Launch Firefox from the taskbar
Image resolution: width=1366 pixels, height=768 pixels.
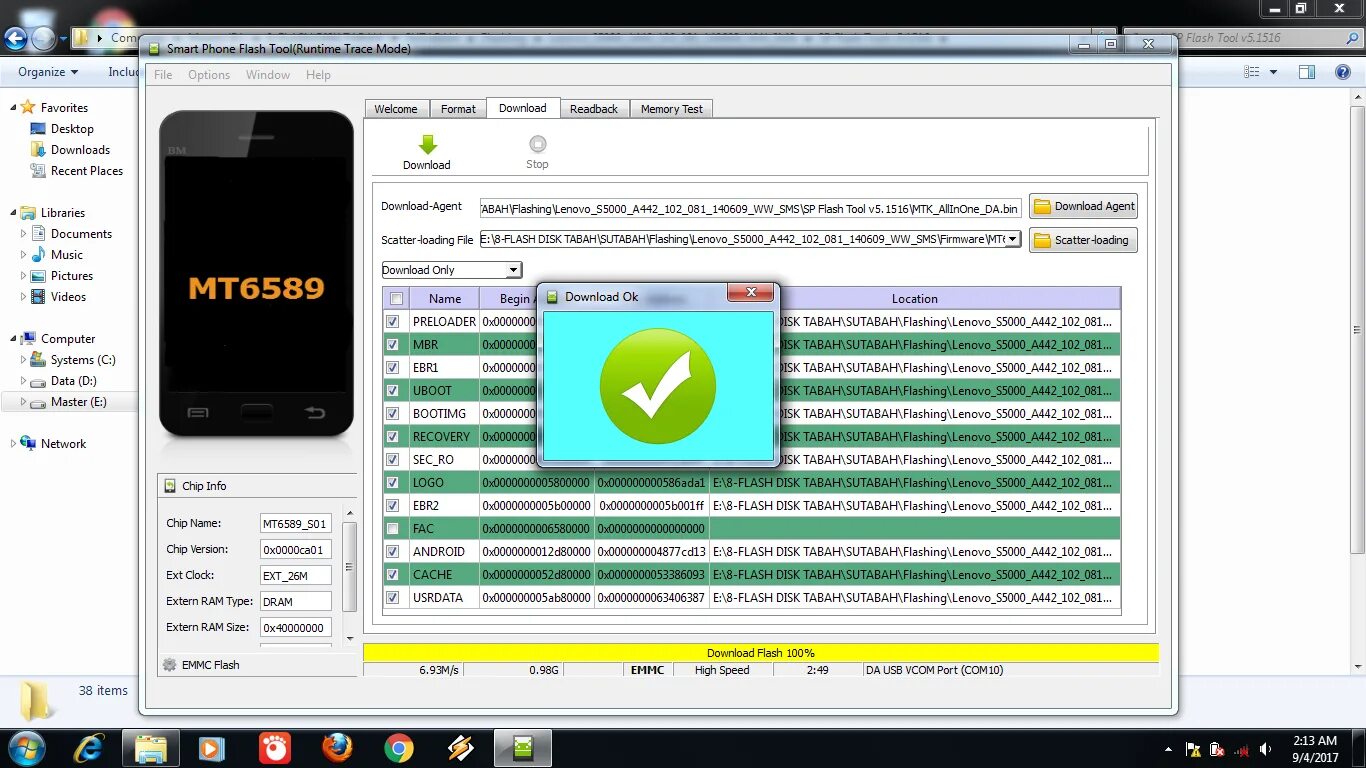[x=336, y=747]
